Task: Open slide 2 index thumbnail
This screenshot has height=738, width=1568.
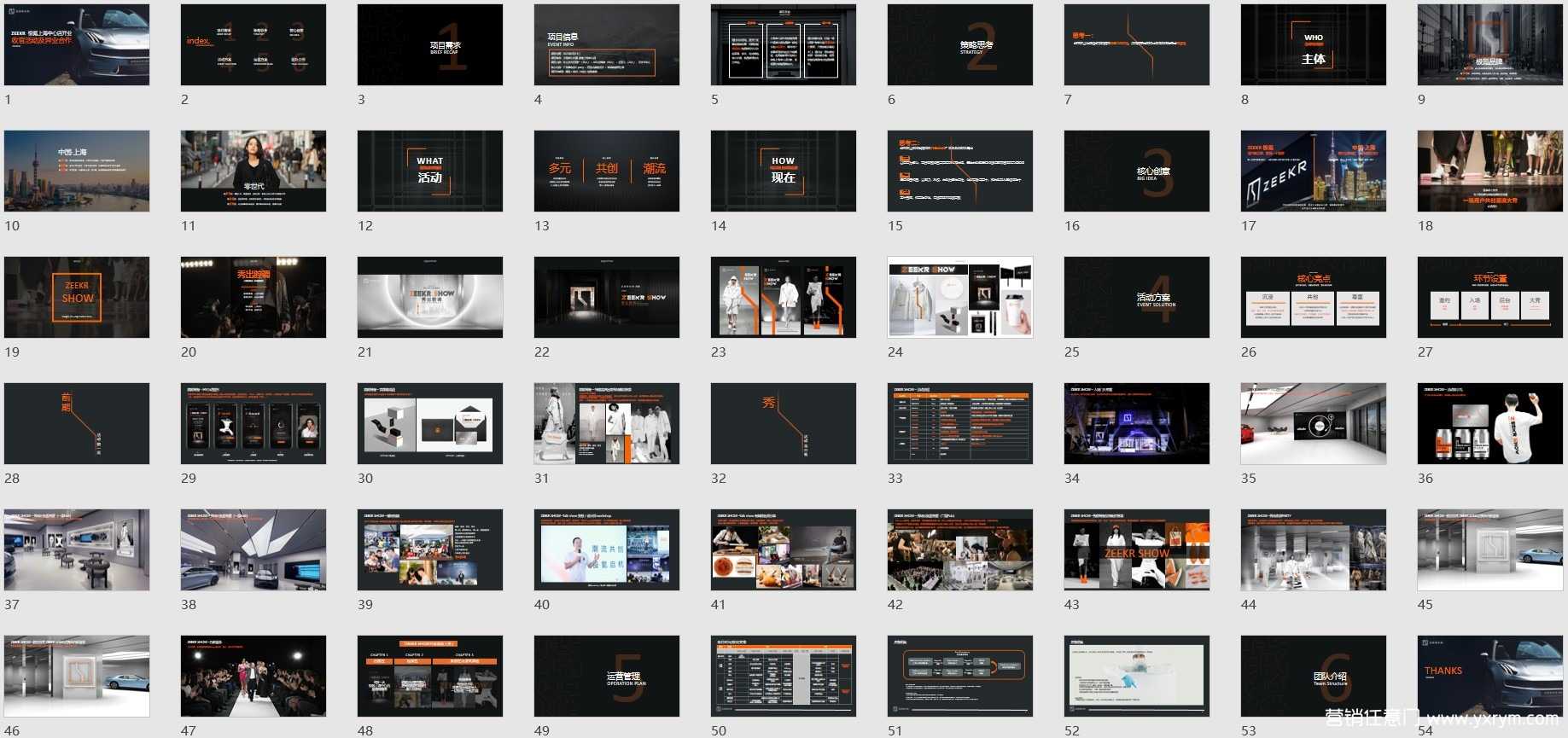Action: (254, 44)
